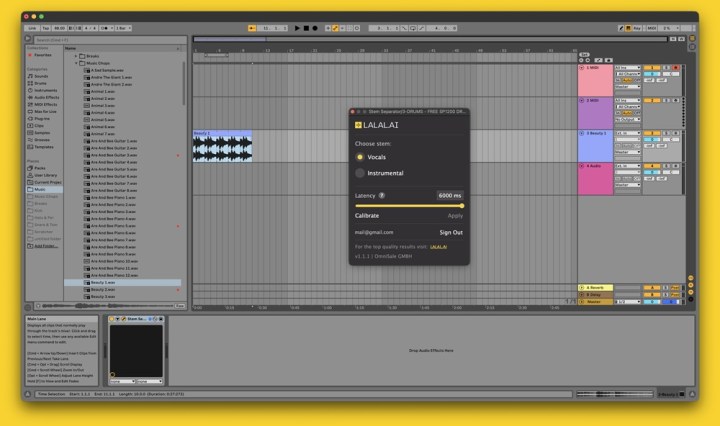Screen dimensions: 720x426
Task: Open the quantization 1 Bar dropdown
Action: pyautogui.click(x=122, y=28)
